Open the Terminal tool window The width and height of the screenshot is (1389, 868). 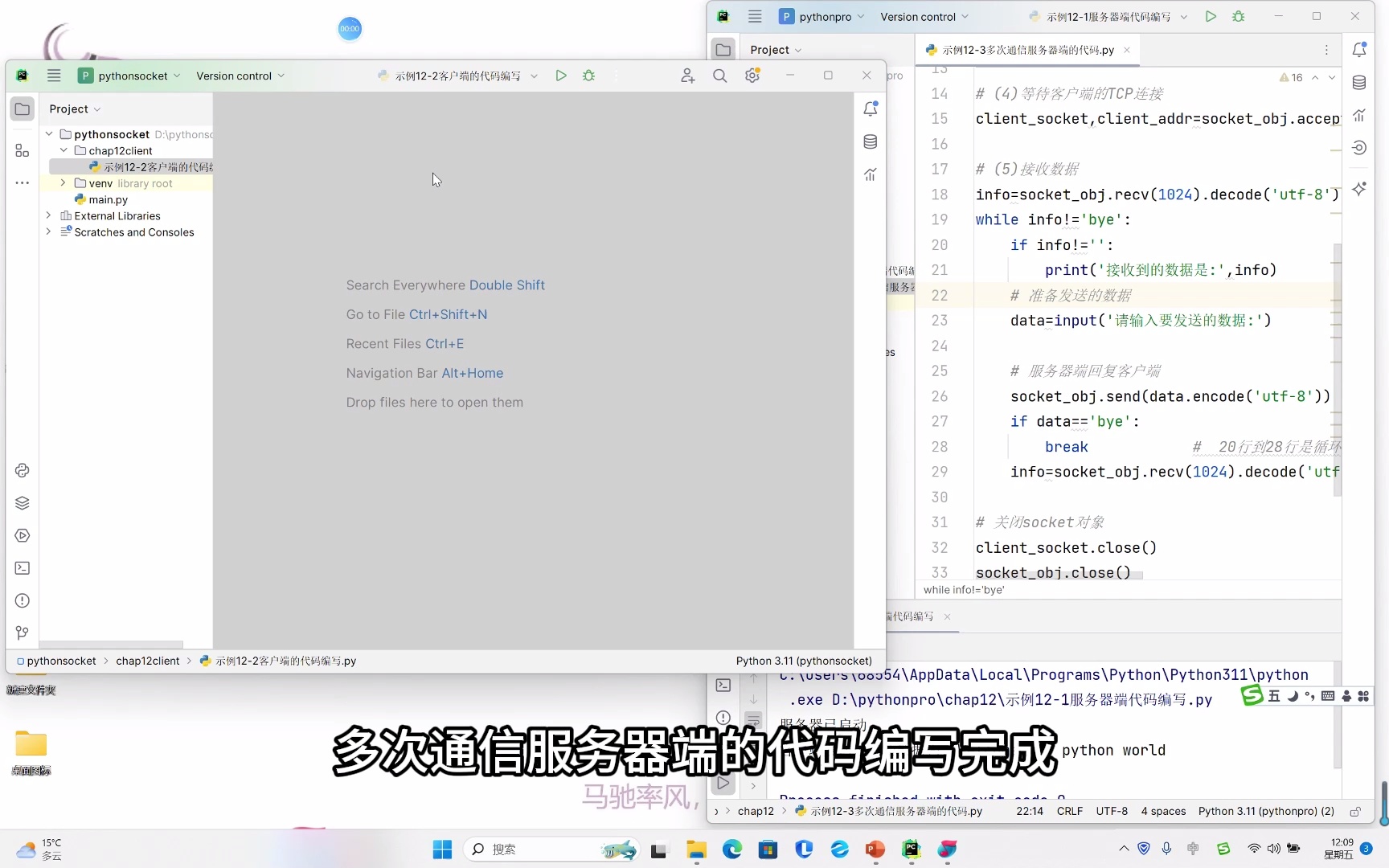[22, 568]
